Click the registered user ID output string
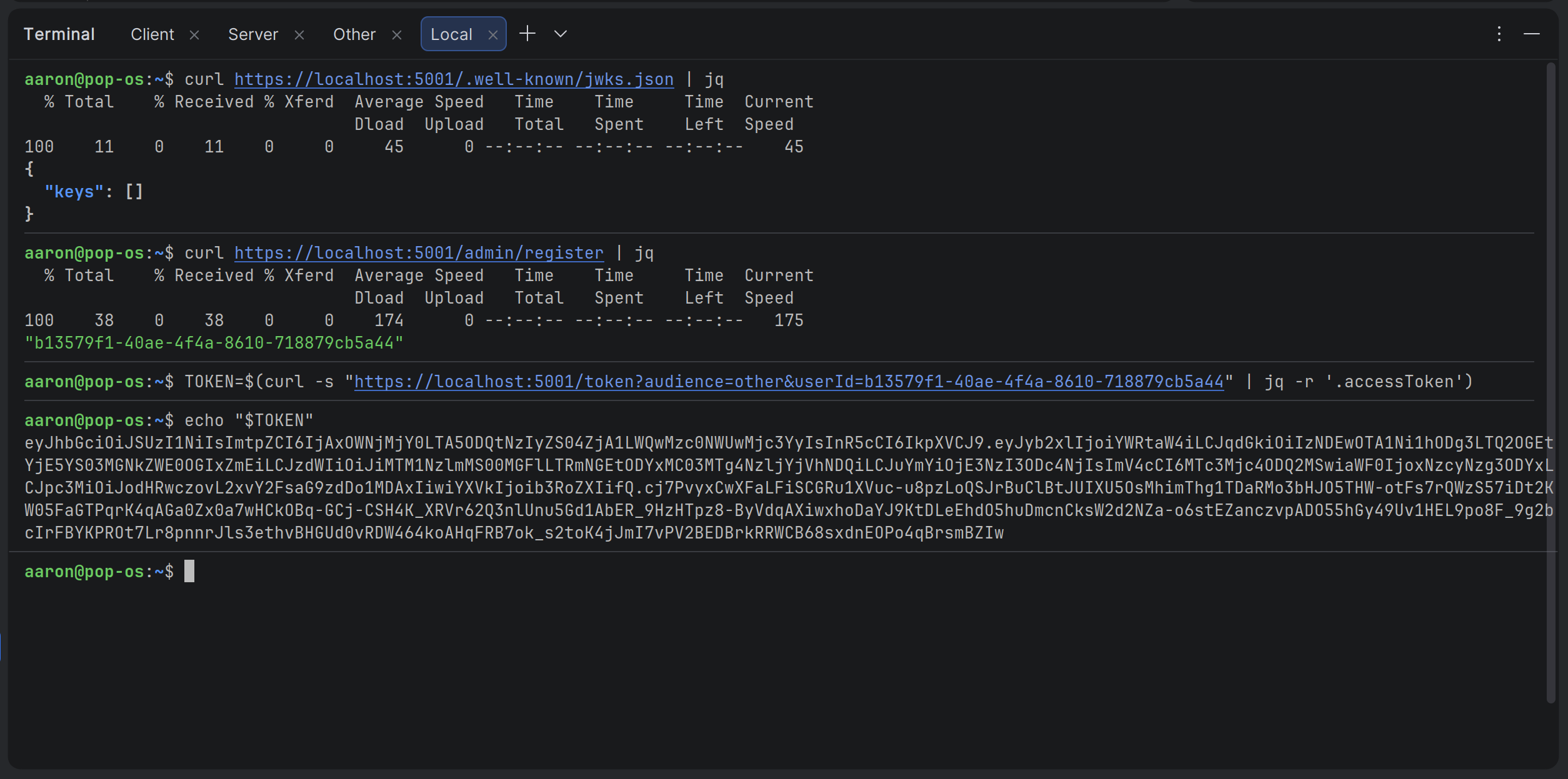 [x=214, y=343]
